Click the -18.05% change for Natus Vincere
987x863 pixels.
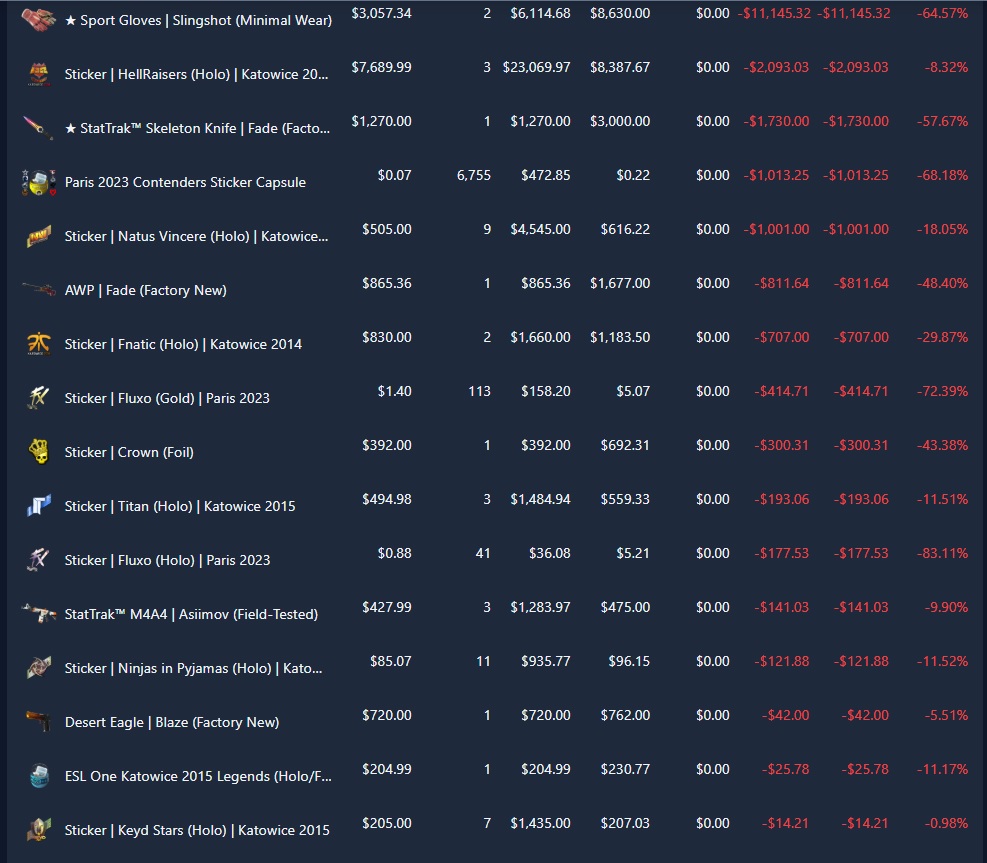coord(942,230)
